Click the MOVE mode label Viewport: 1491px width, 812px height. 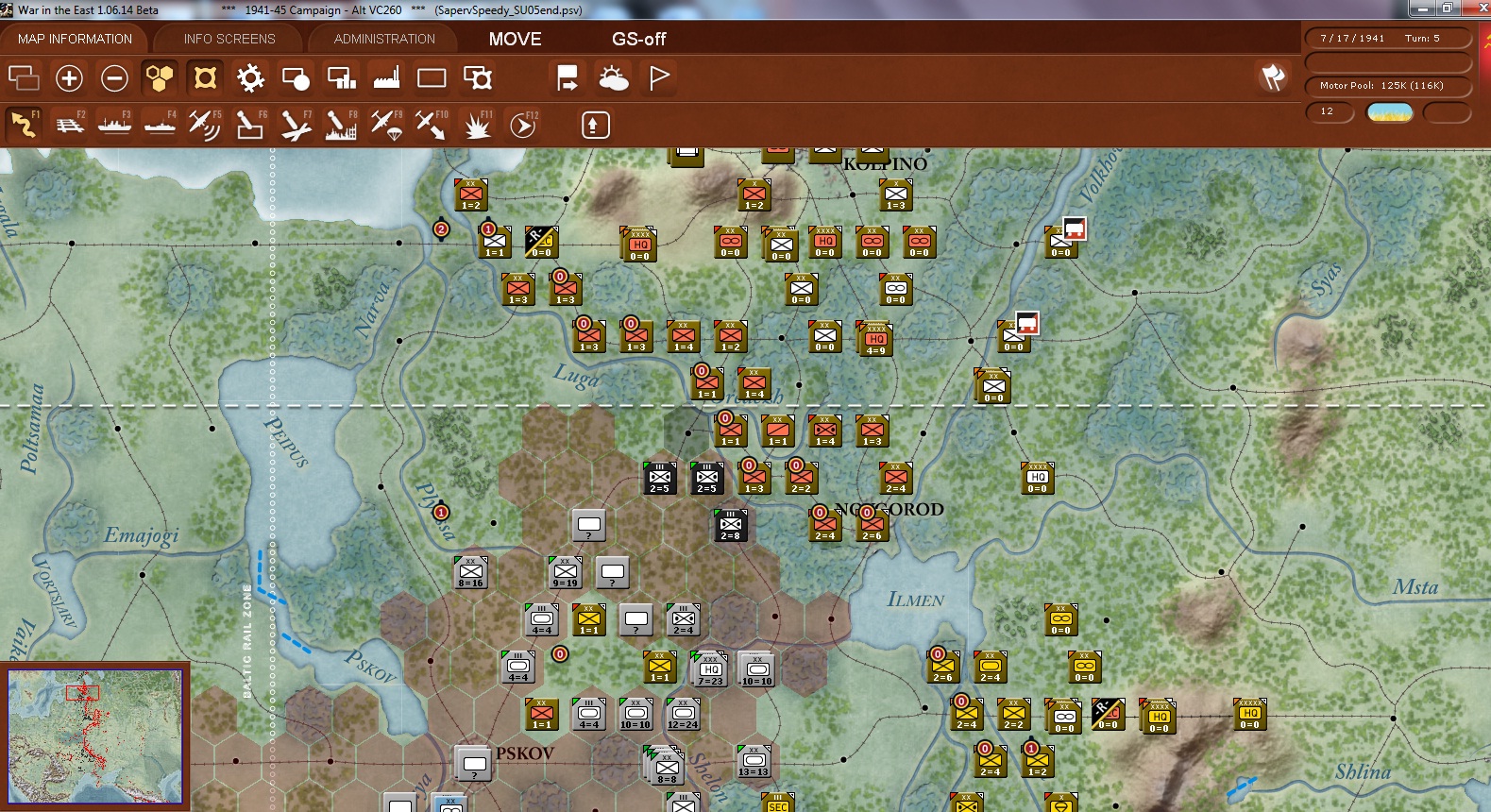[x=516, y=39]
